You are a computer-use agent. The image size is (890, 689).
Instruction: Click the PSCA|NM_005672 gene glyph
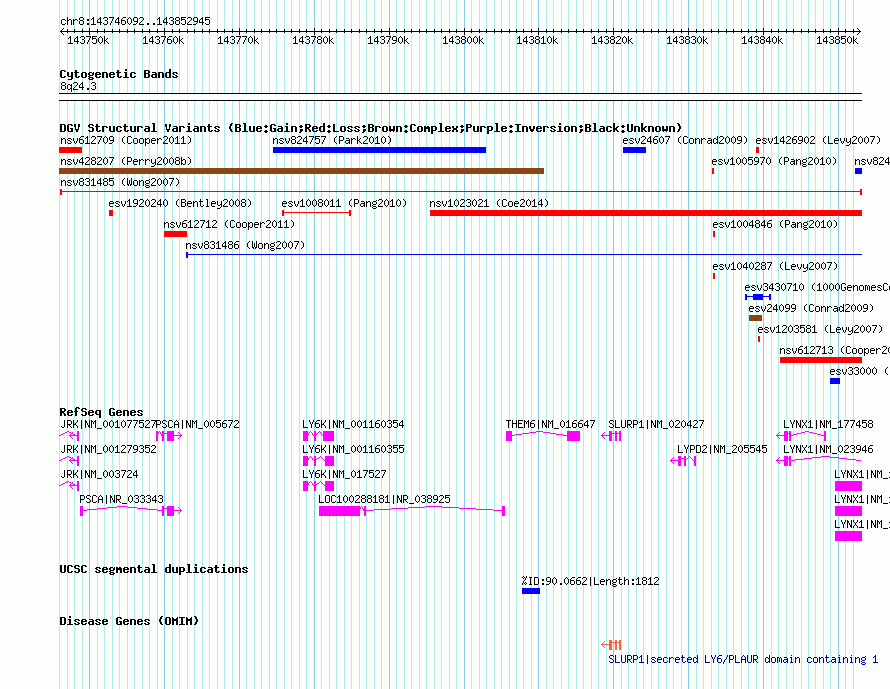click(x=169, y=436)
